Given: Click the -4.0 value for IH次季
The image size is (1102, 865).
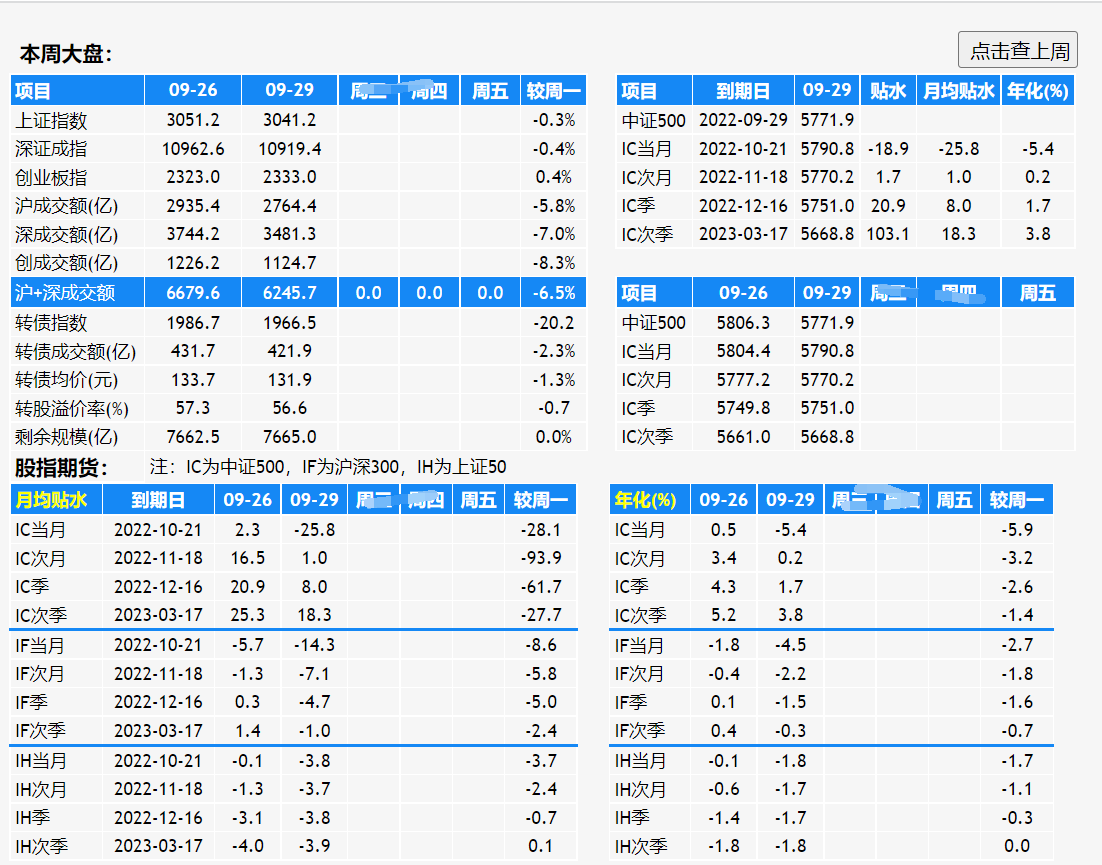Looking at the screenshot, I should [x=247, y=846].
